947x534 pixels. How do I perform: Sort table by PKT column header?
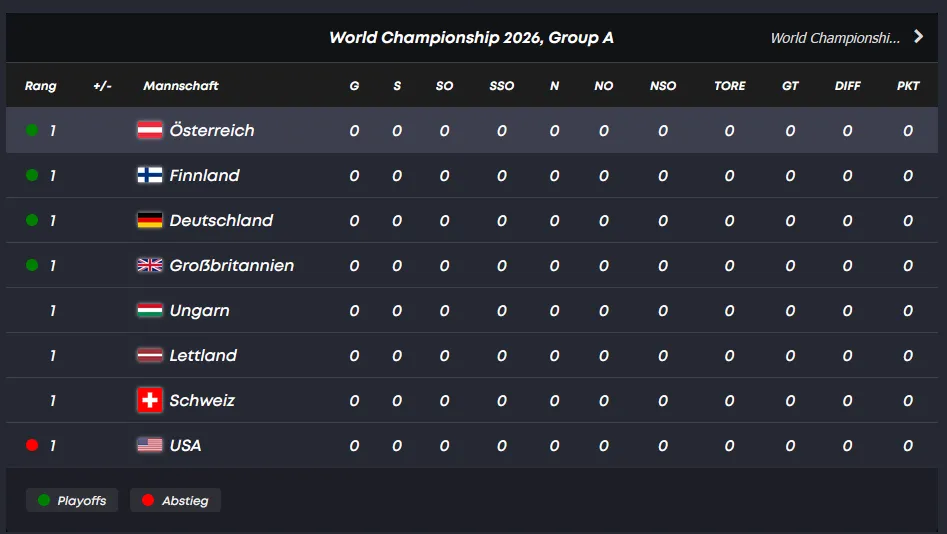tap(908, 86)
